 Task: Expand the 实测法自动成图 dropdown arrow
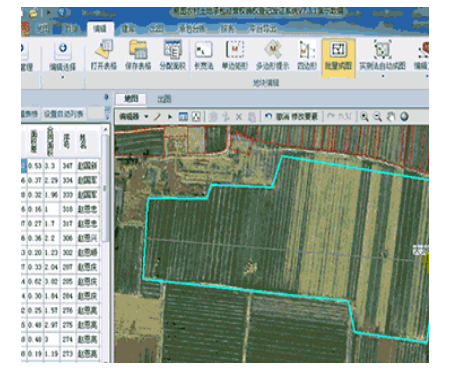point(383,76)
